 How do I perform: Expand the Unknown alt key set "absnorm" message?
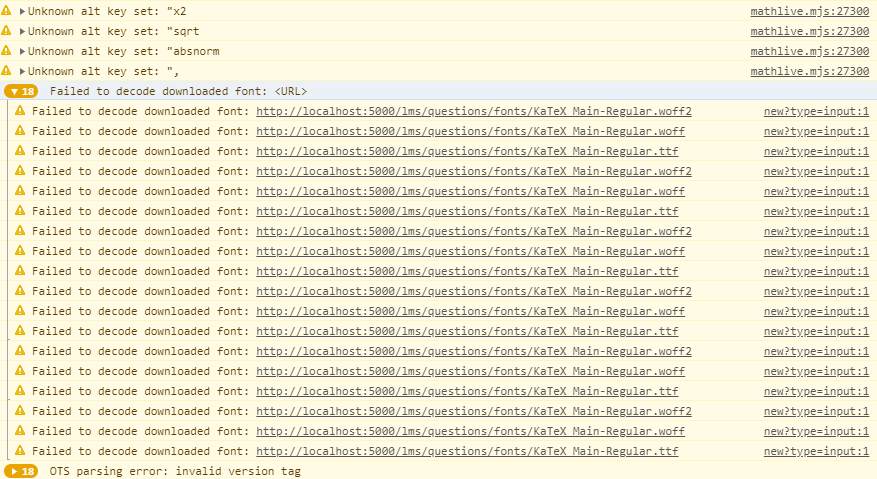[22, 51]
